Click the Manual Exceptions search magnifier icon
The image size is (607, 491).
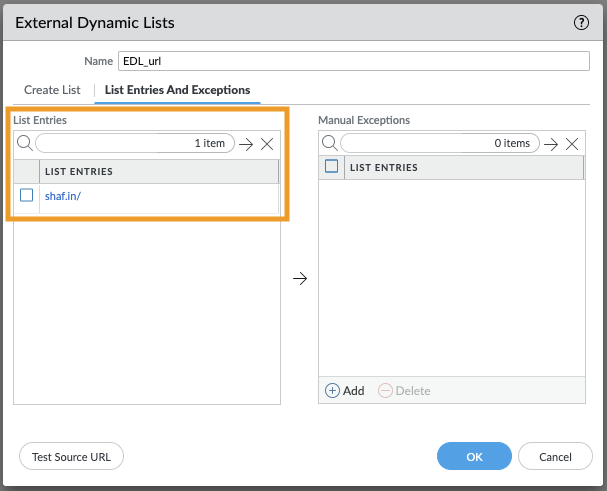tap(329, 143)
